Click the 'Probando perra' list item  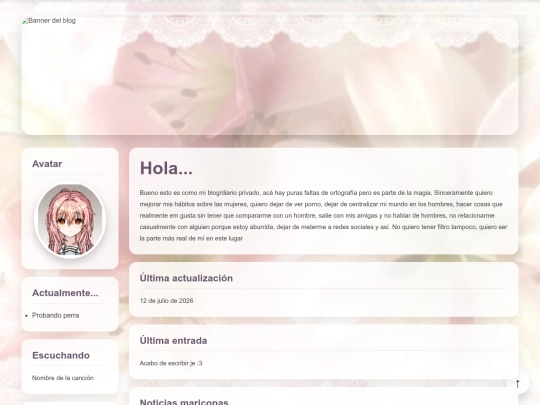coord(55,315)
